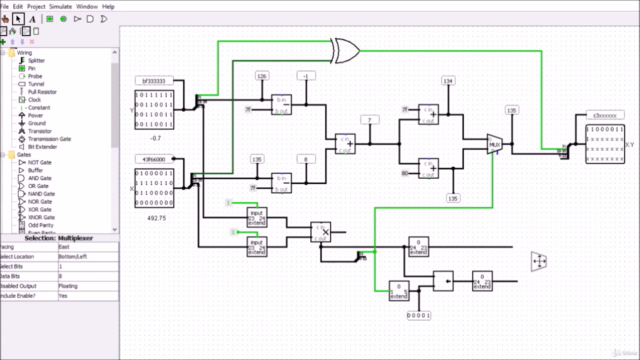Open the Simulate menu
This screenshot has height=360, width=640.
[60, 7]
